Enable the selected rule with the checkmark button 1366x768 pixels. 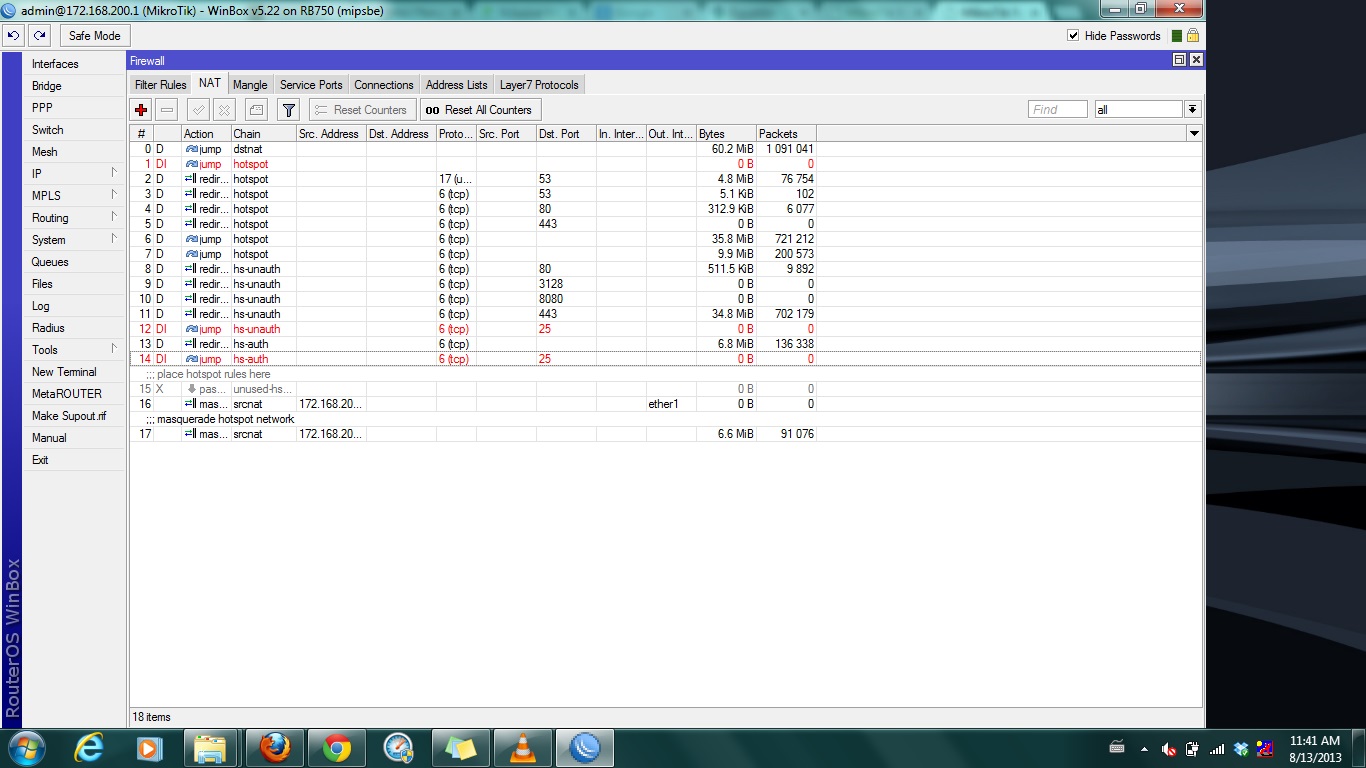click(x=199, y=110)
